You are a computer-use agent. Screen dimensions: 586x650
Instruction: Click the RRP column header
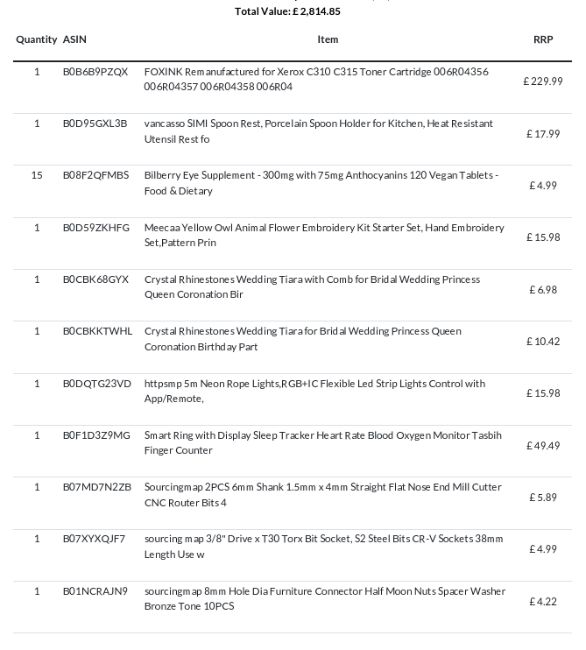(x=543, y=40)
